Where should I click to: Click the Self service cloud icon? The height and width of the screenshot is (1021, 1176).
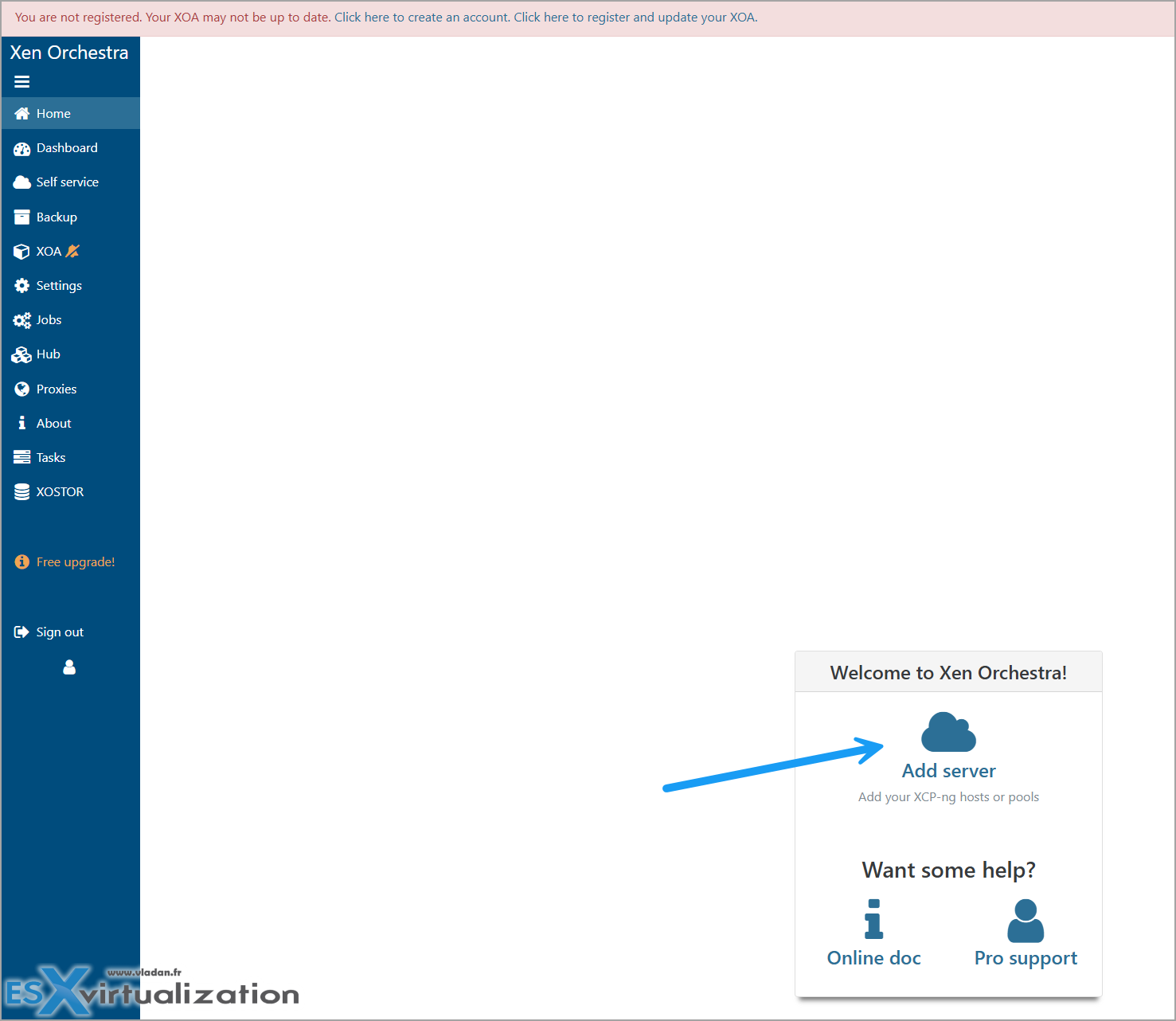[x=22, y=182]
